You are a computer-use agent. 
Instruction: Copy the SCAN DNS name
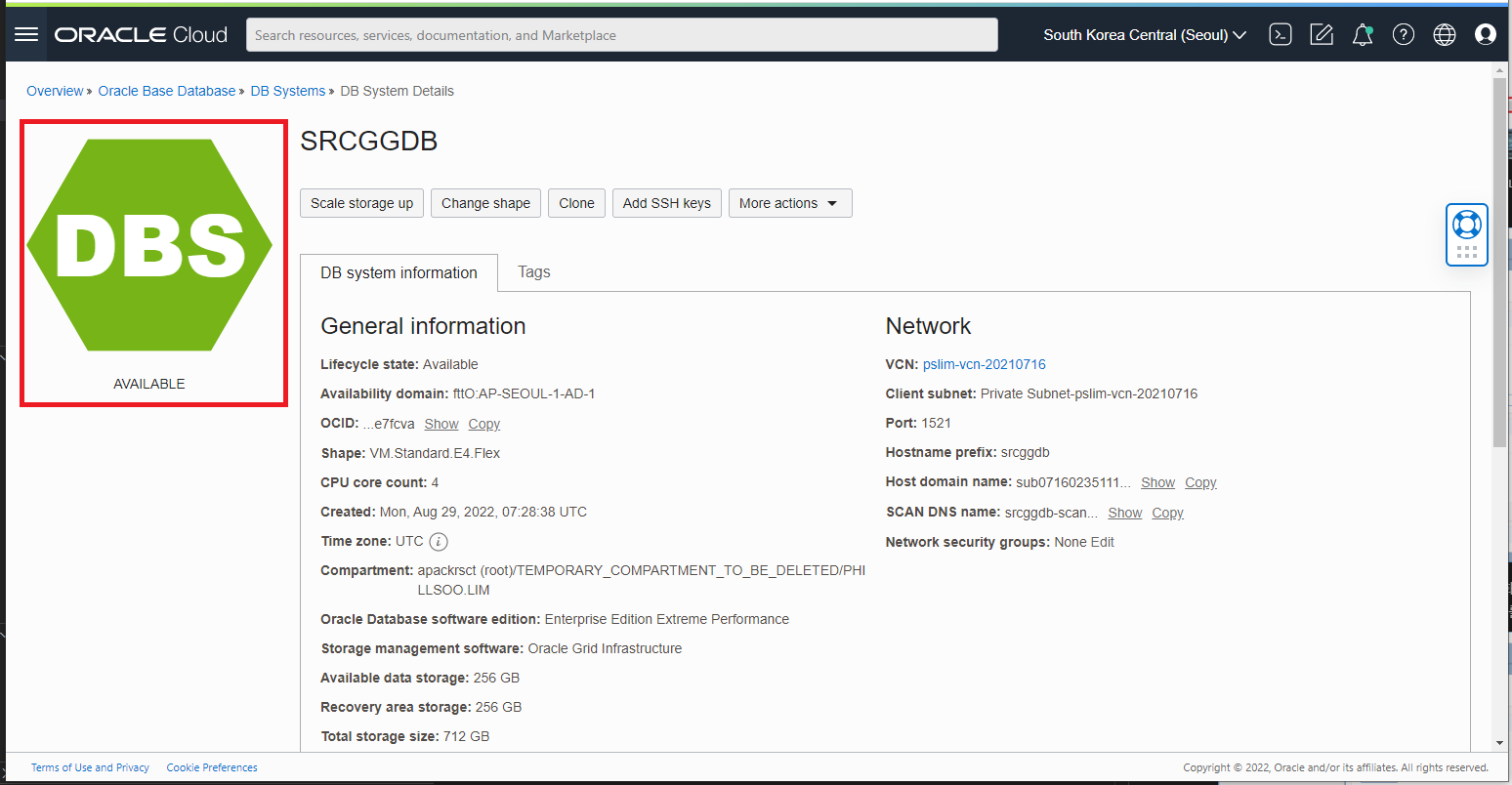tap(1168, 513)
